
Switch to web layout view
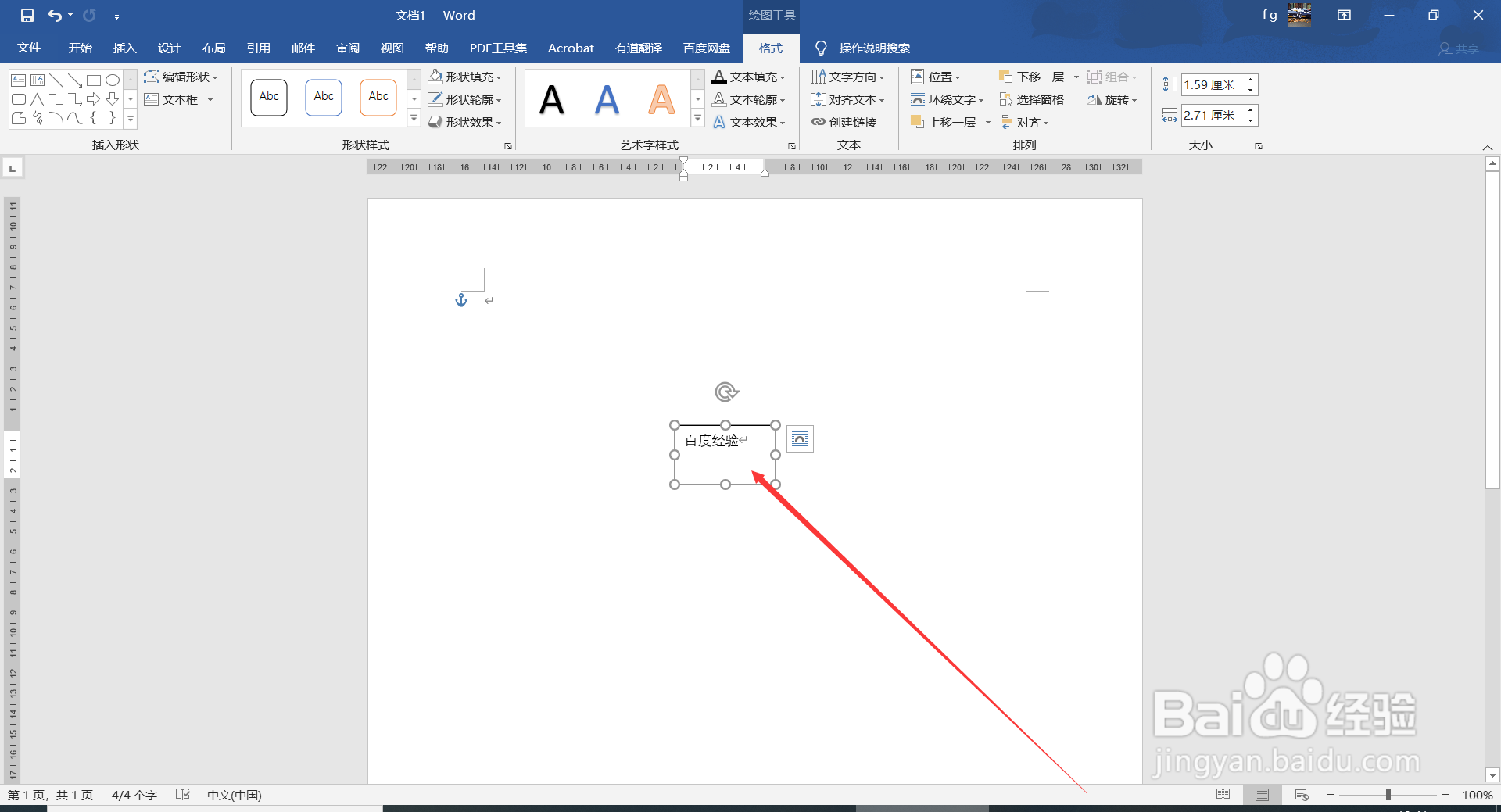click(x=1302, y=795)
